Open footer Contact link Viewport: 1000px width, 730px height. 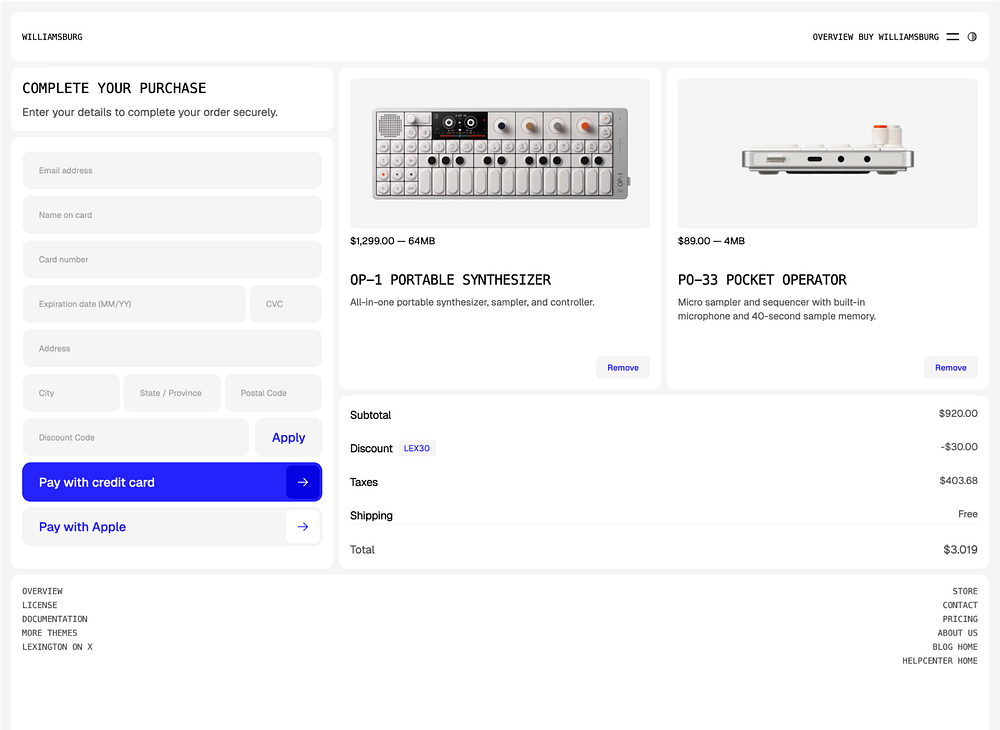[x=960, y=605]
